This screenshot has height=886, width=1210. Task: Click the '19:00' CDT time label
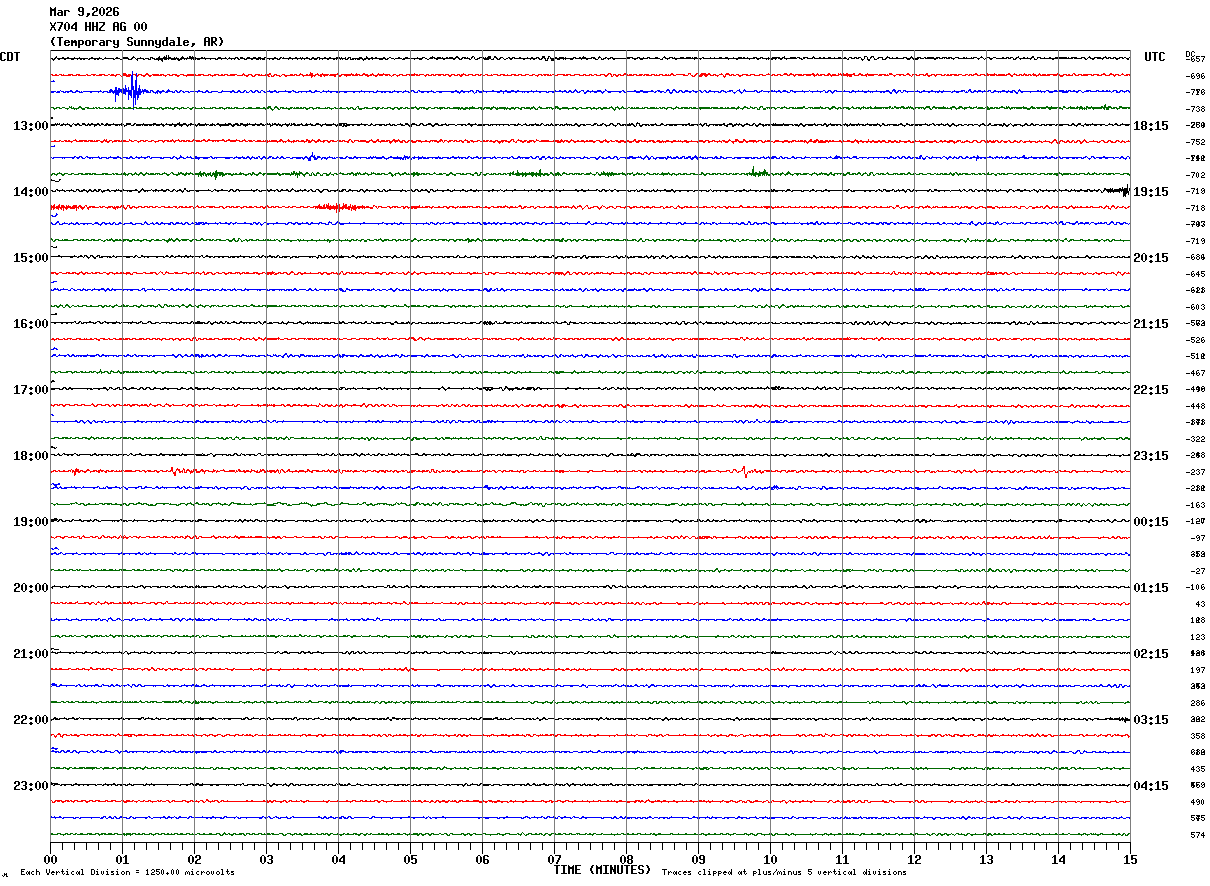point(30,522)
